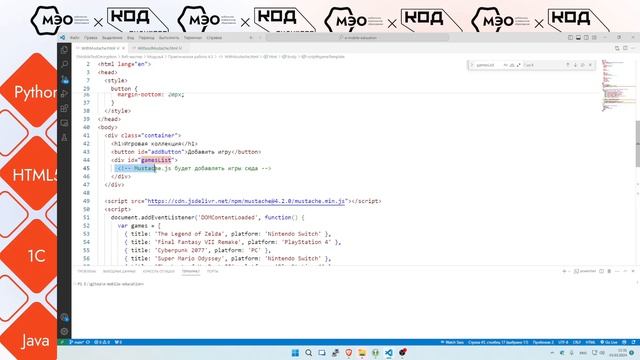This screenshot has height=360, width=640.
Task: Click the editor minimap
Action: point(618,86)
